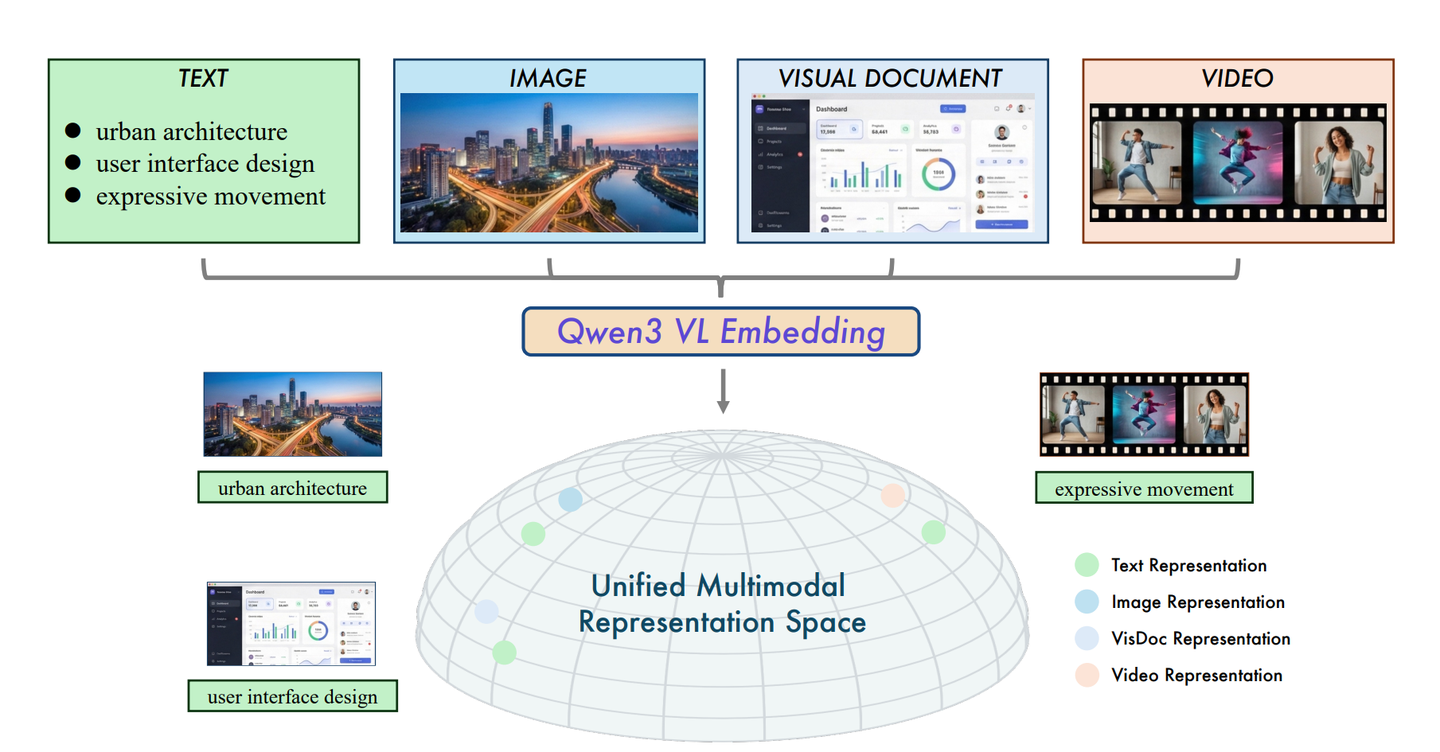The width and height of the screenshot is (1440, 752).
Task: Select the pale blue VisDoc dot on the dome
Action: click(x=487, y=612)
